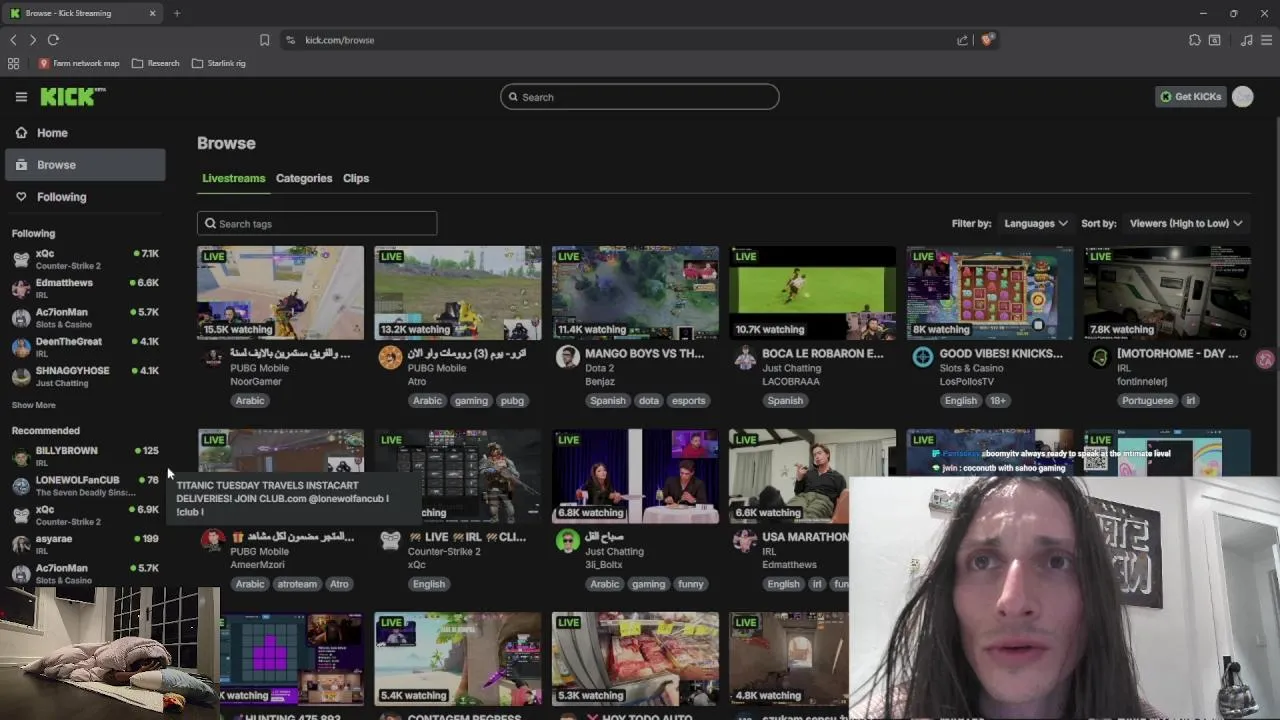Open Following in sidebar navigation

pyautogui.click(x=85, y=197)
